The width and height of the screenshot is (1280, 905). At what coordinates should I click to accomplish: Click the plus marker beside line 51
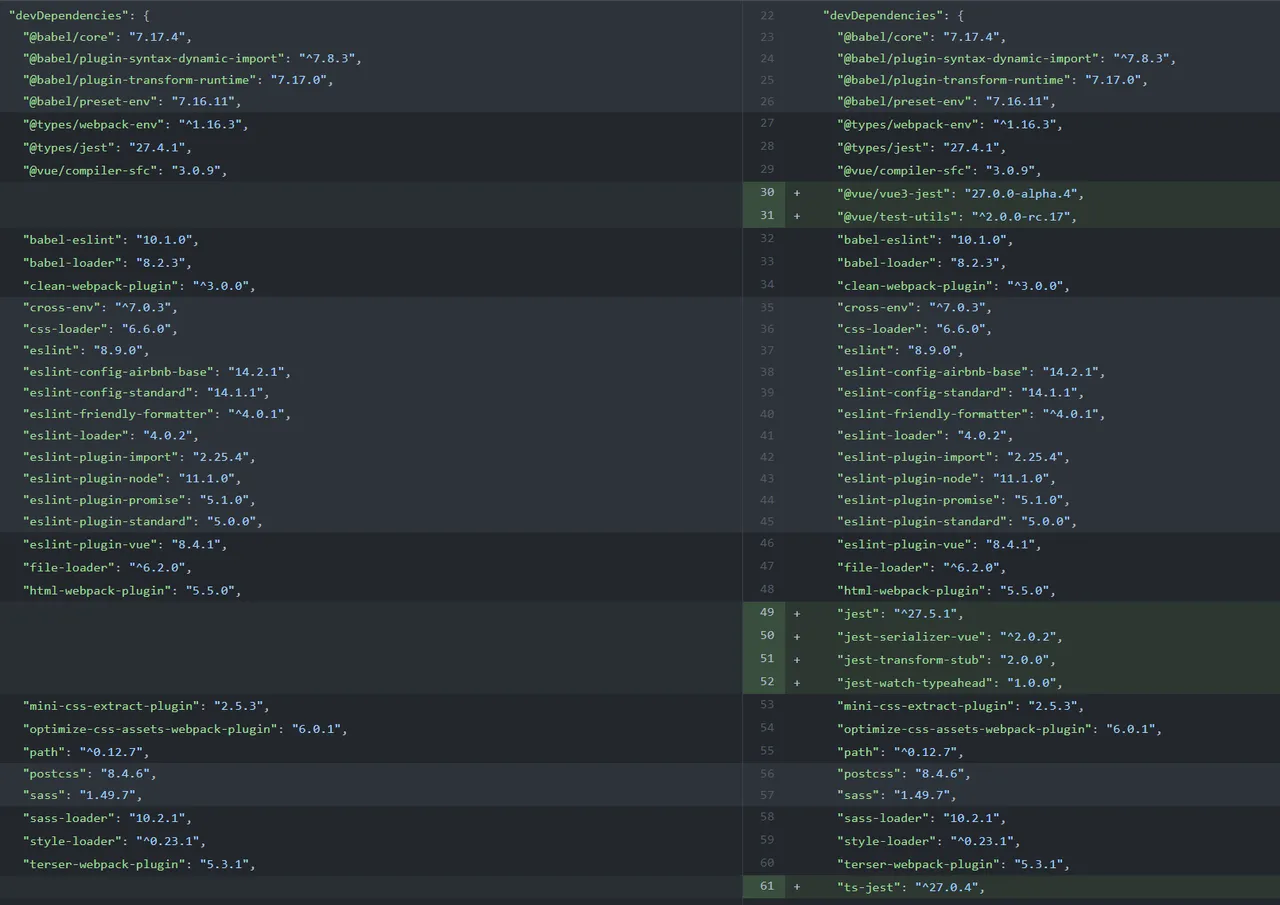tap(797, 659)
